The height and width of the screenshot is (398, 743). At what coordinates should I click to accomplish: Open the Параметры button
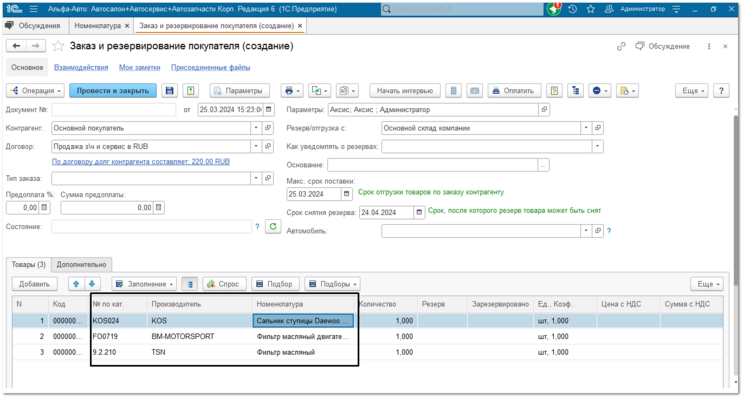pyautogui.click(x=240, y=90)
